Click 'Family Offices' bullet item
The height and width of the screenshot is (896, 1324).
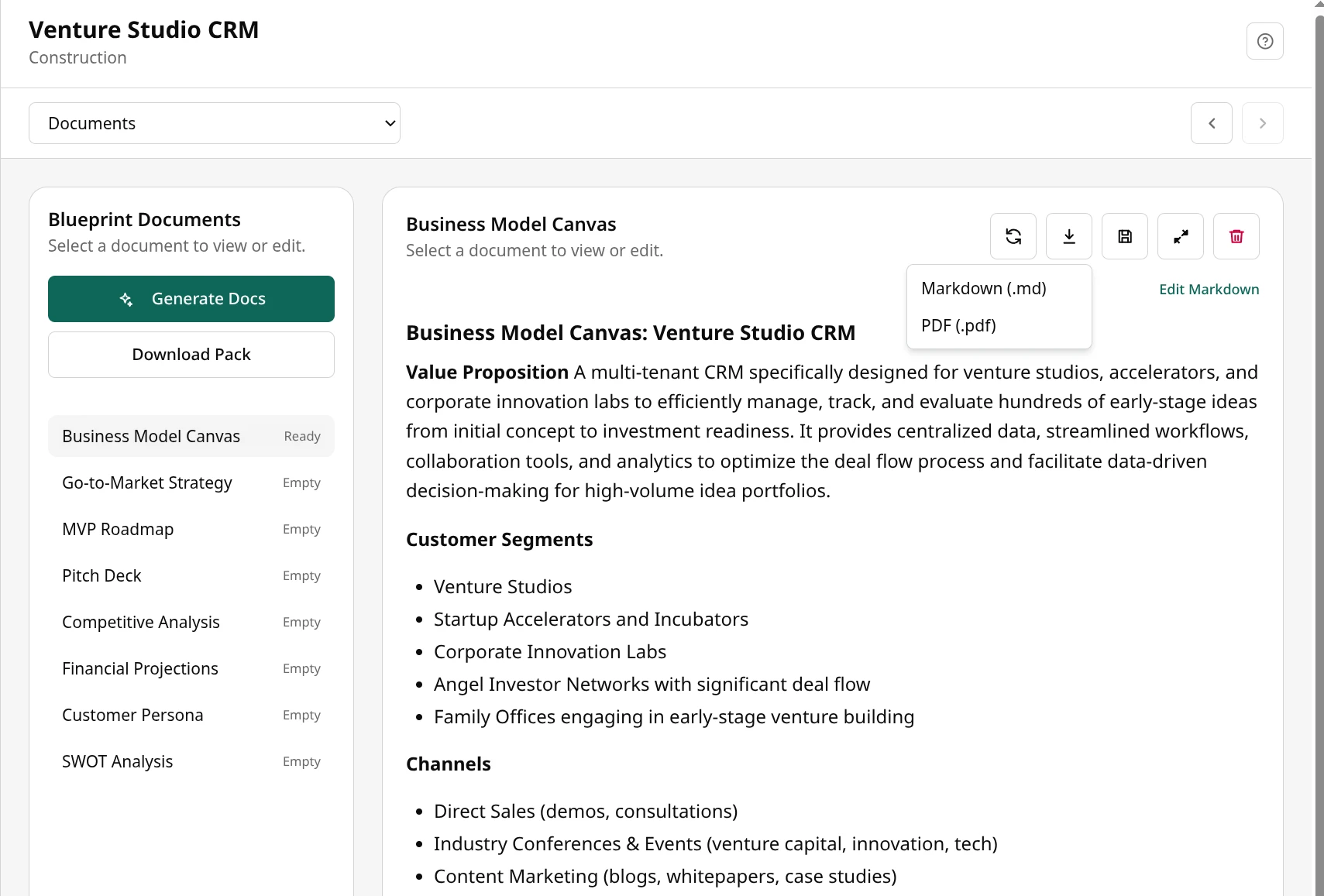tap(674, 717)
